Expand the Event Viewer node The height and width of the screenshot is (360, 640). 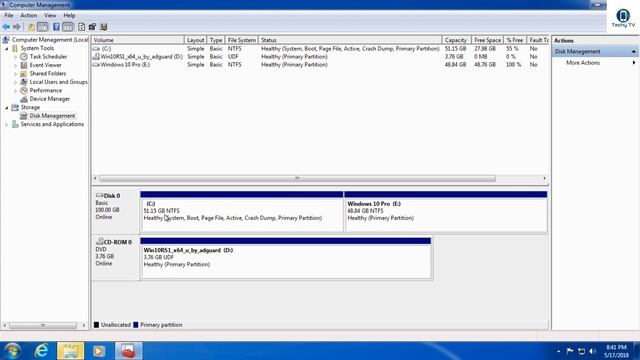tap(16, 65)
